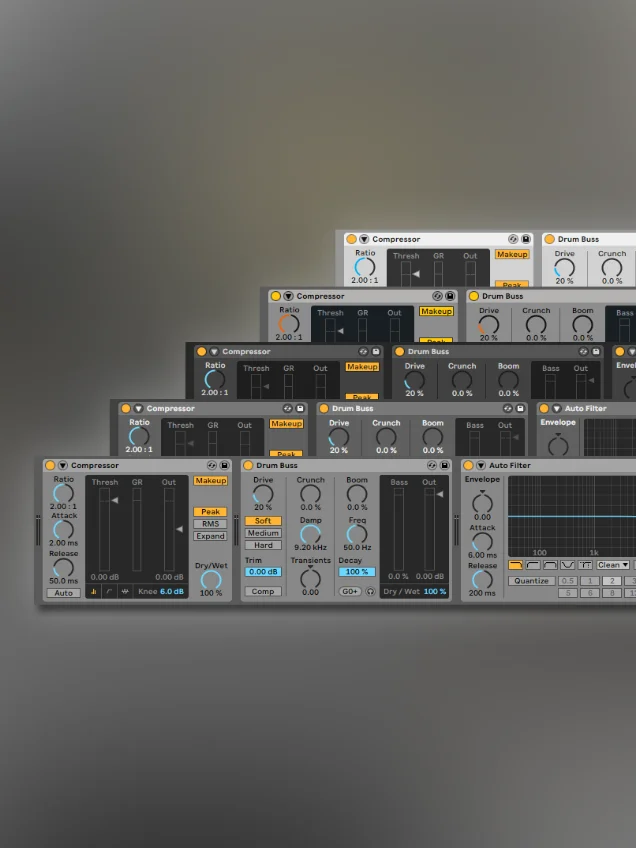Click the activity view icon next to Knee
This screenshot has width=636, height=848.
[x=125, y=591]
